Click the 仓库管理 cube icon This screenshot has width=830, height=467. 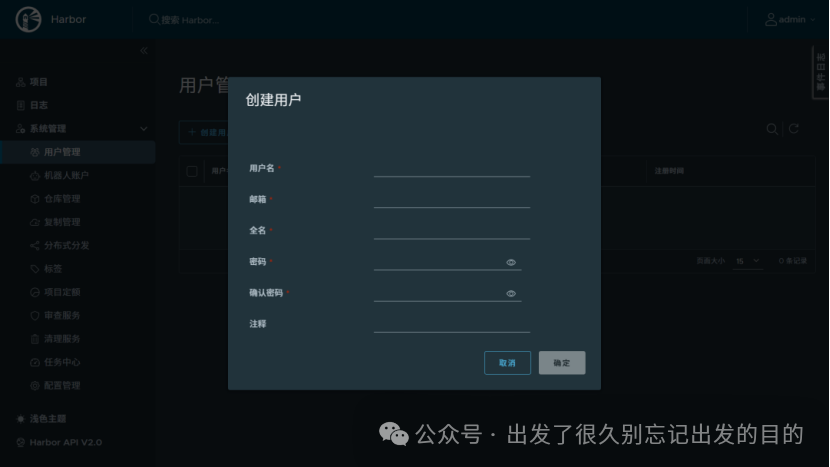[35, 199]
